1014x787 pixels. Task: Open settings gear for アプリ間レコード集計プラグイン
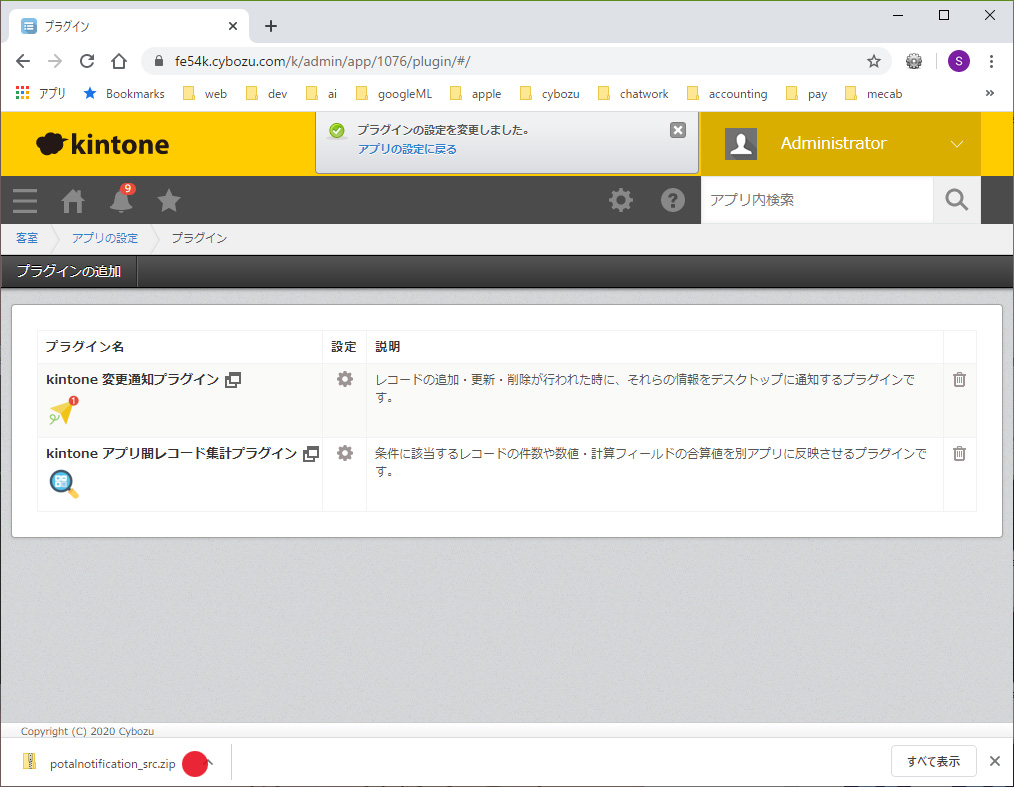click(x=345, y=453)
